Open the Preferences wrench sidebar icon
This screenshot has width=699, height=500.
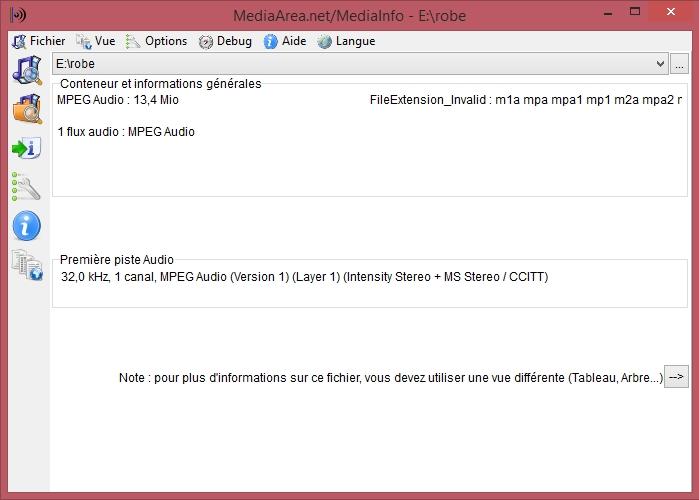tap(26, 186)
